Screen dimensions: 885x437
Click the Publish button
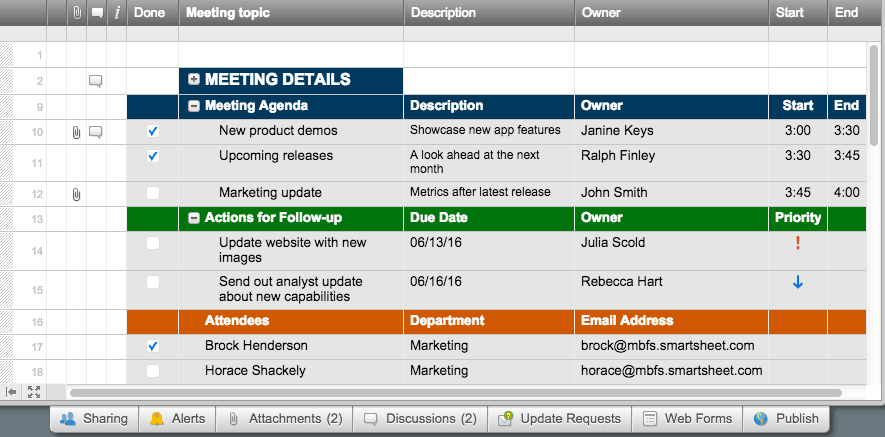[x=787, y=419]
